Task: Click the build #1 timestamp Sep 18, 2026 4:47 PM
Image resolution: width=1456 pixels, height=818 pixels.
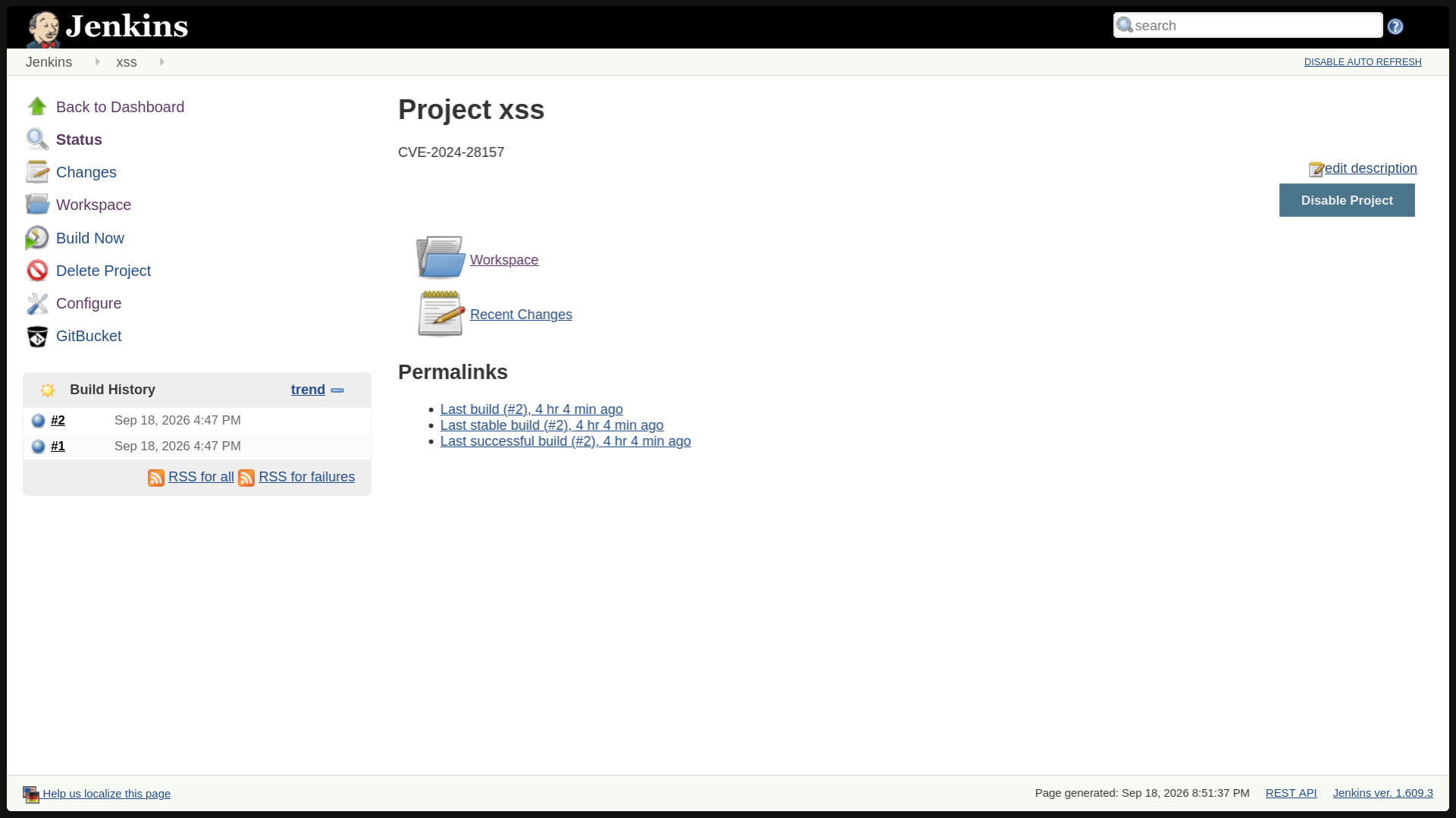Action: (x=177, y=446)
